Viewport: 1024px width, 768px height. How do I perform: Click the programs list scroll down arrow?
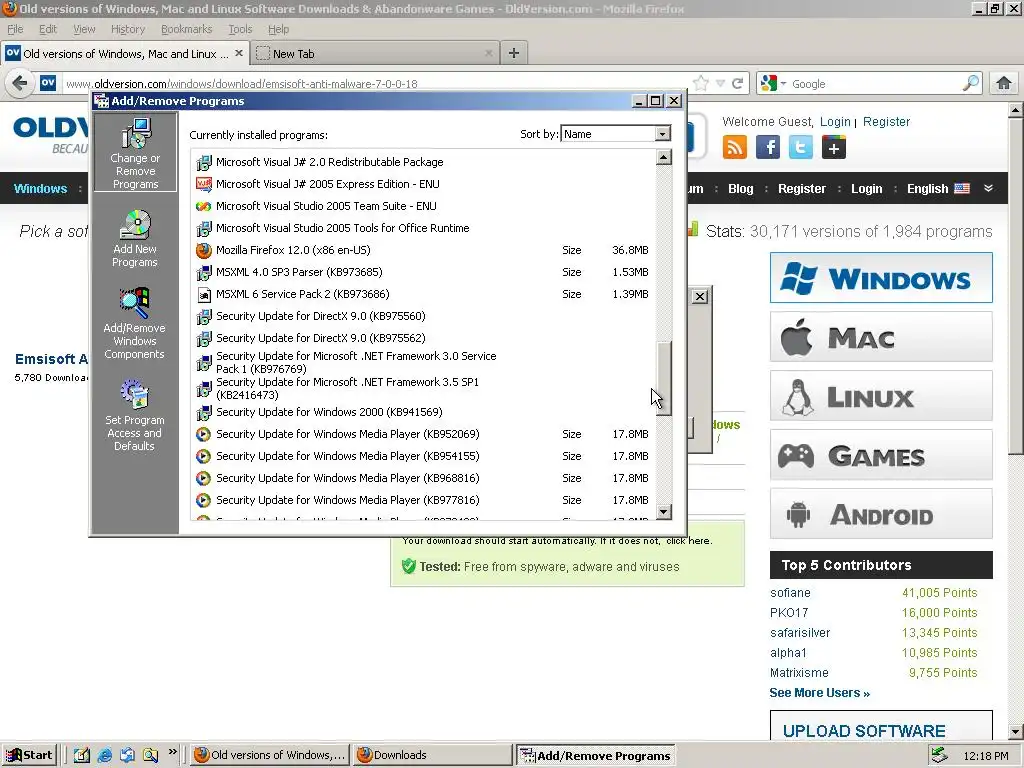click(x=664, y=512)
